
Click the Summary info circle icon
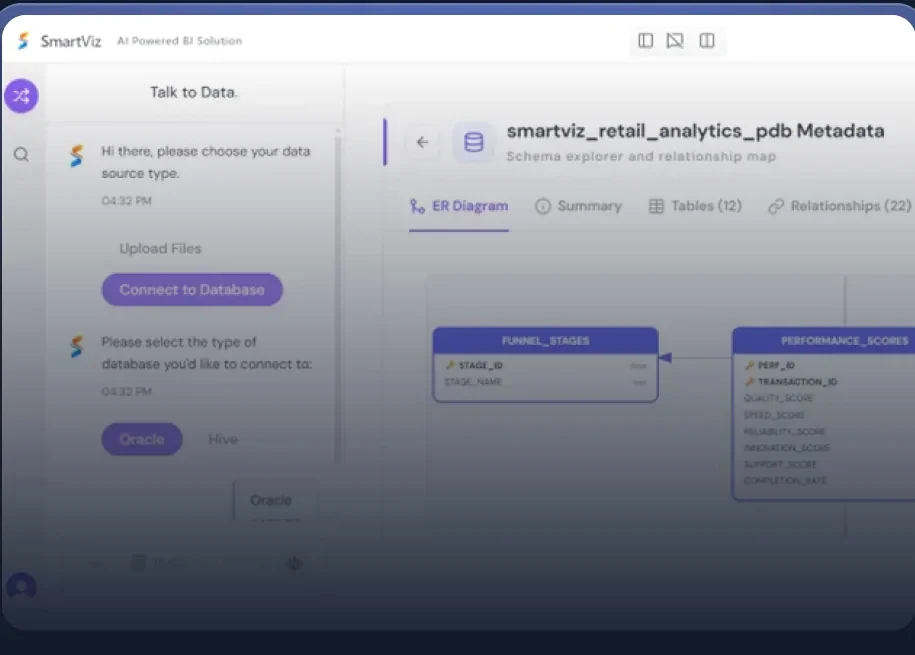coord(543,206)
